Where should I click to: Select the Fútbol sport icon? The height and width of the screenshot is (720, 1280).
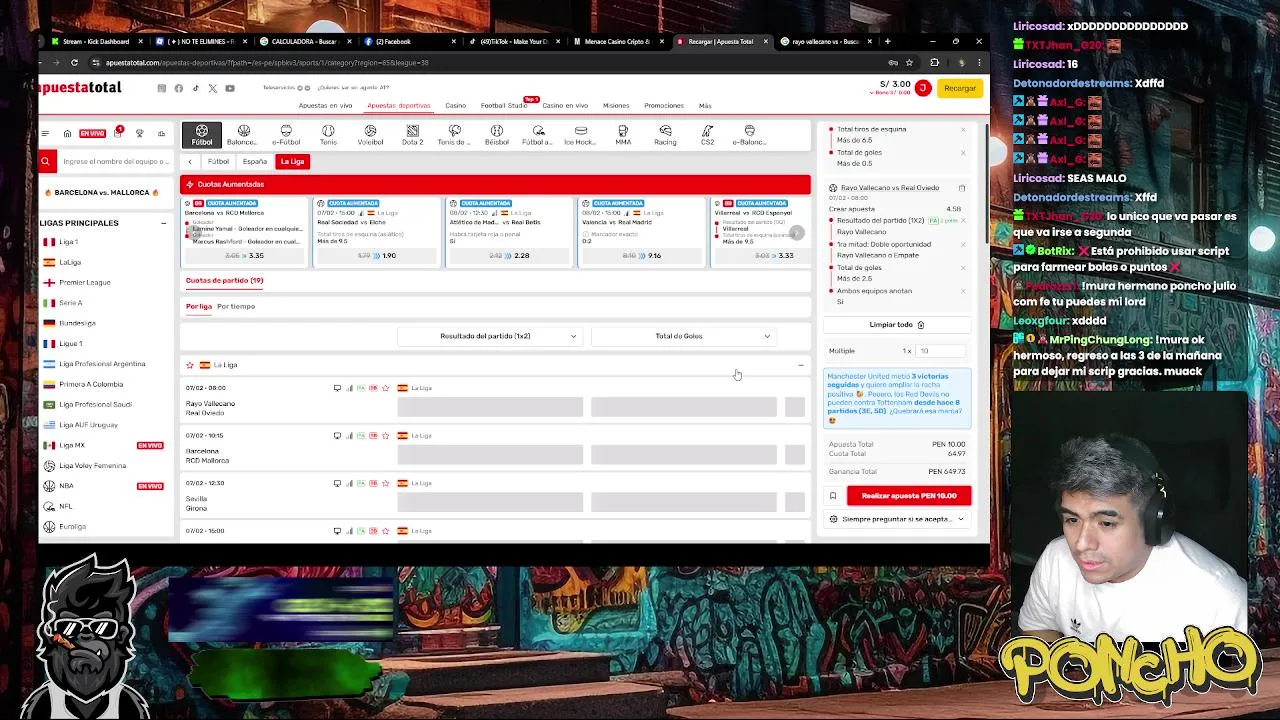tap(202, 135)
